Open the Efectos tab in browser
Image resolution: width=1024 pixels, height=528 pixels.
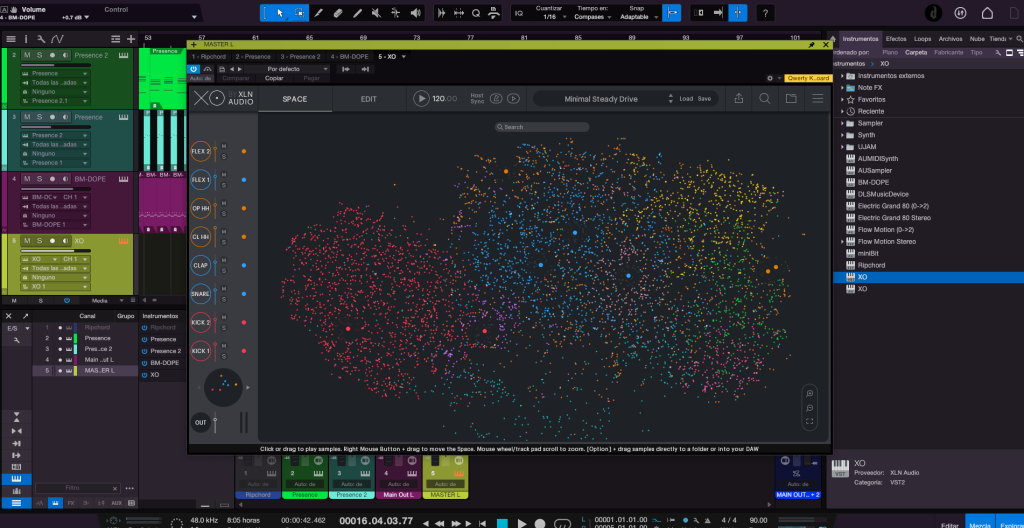896,38
